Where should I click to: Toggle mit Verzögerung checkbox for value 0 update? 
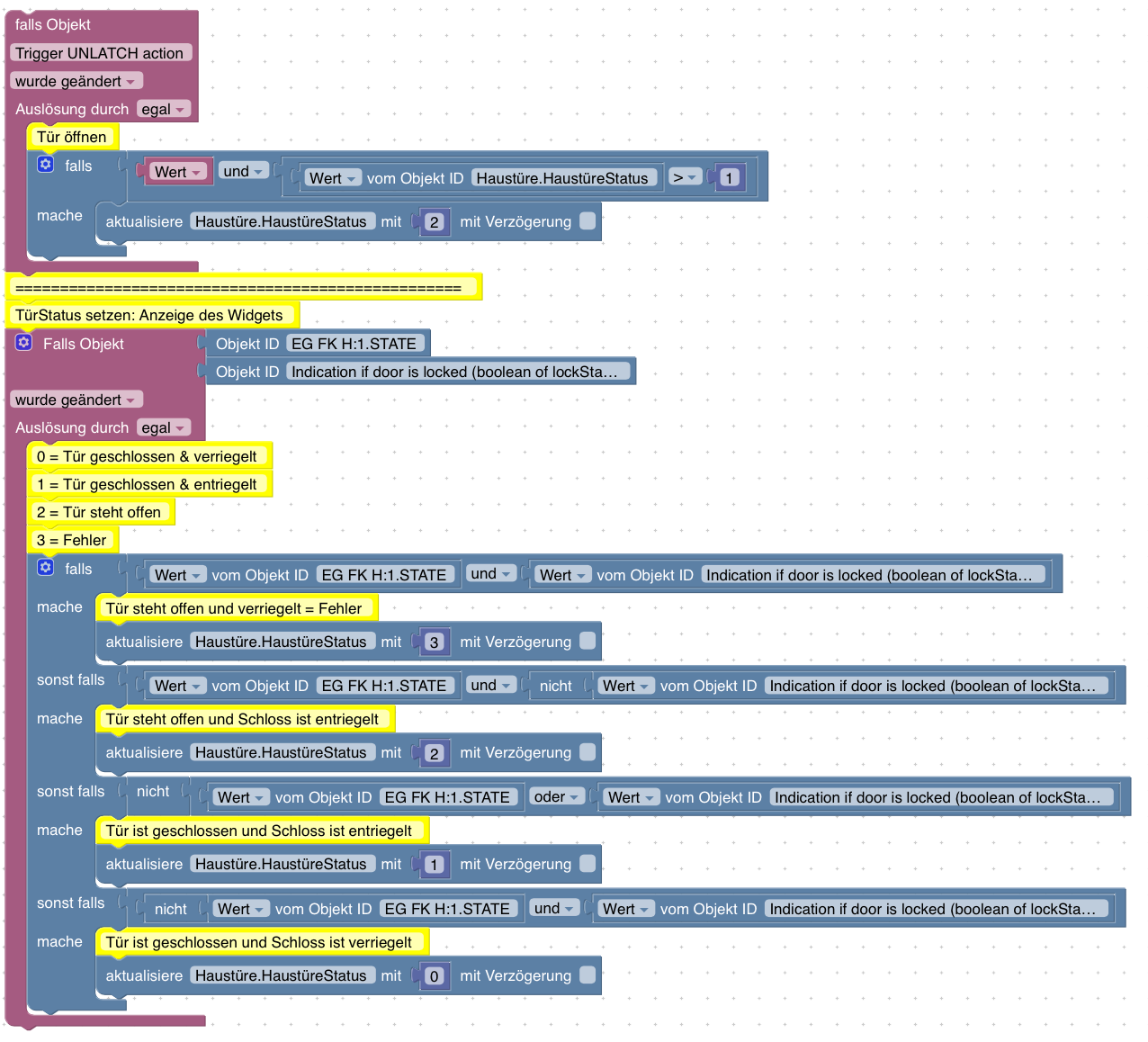coord(587,975)
